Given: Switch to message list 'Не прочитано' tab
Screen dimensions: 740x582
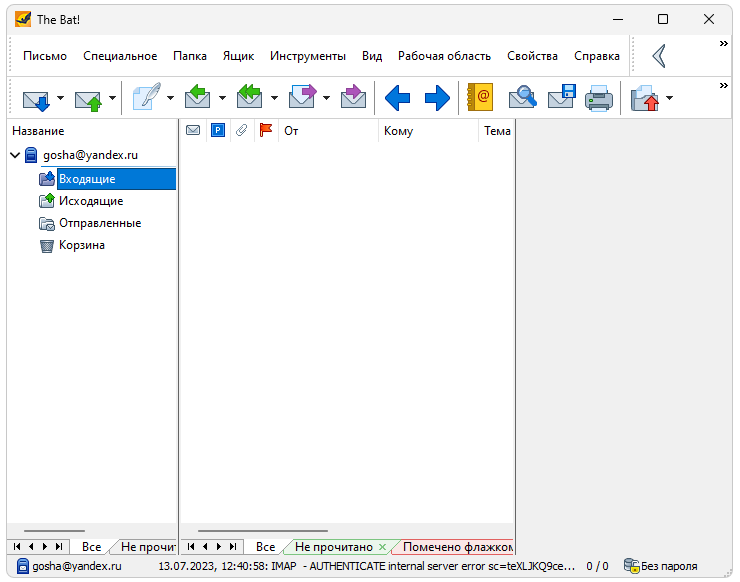Looking at the screenshot, I should (334, 547).
